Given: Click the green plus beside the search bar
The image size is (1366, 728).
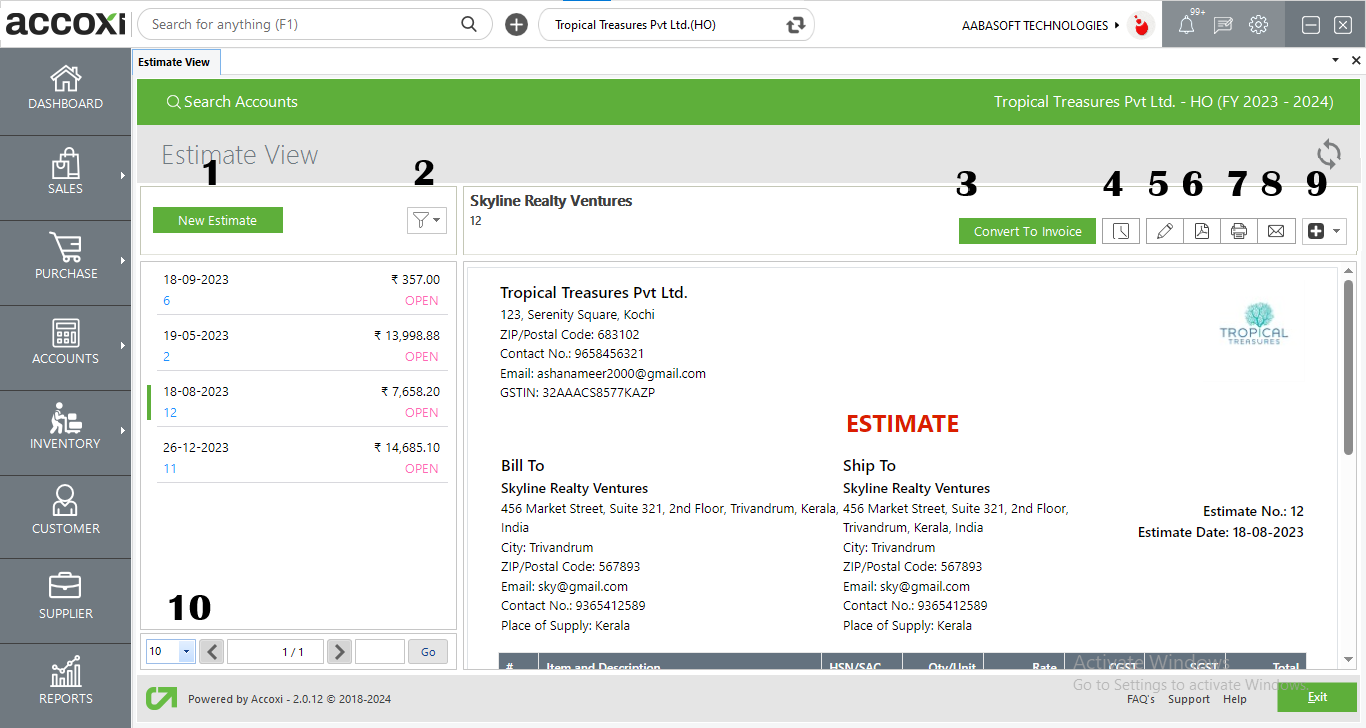Looking at the screenshot, I should pos(516,24).
